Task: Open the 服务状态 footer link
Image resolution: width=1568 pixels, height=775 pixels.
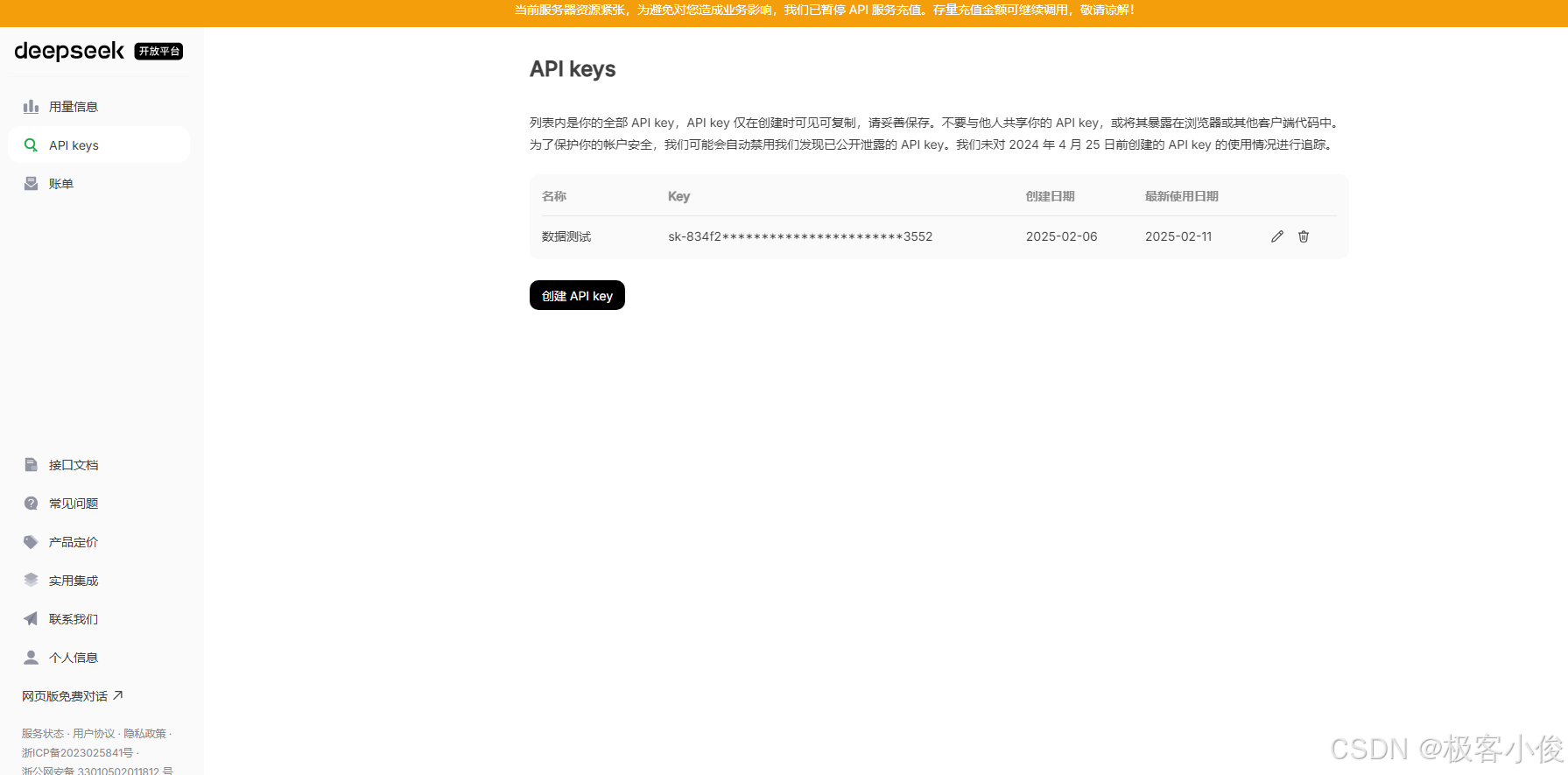Action: 43,734
